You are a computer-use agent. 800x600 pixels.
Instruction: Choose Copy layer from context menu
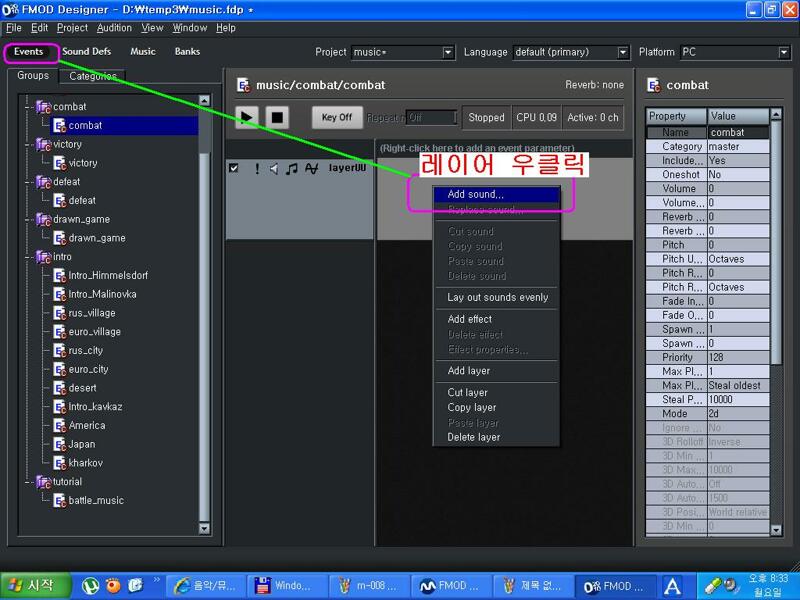point(496,408)
